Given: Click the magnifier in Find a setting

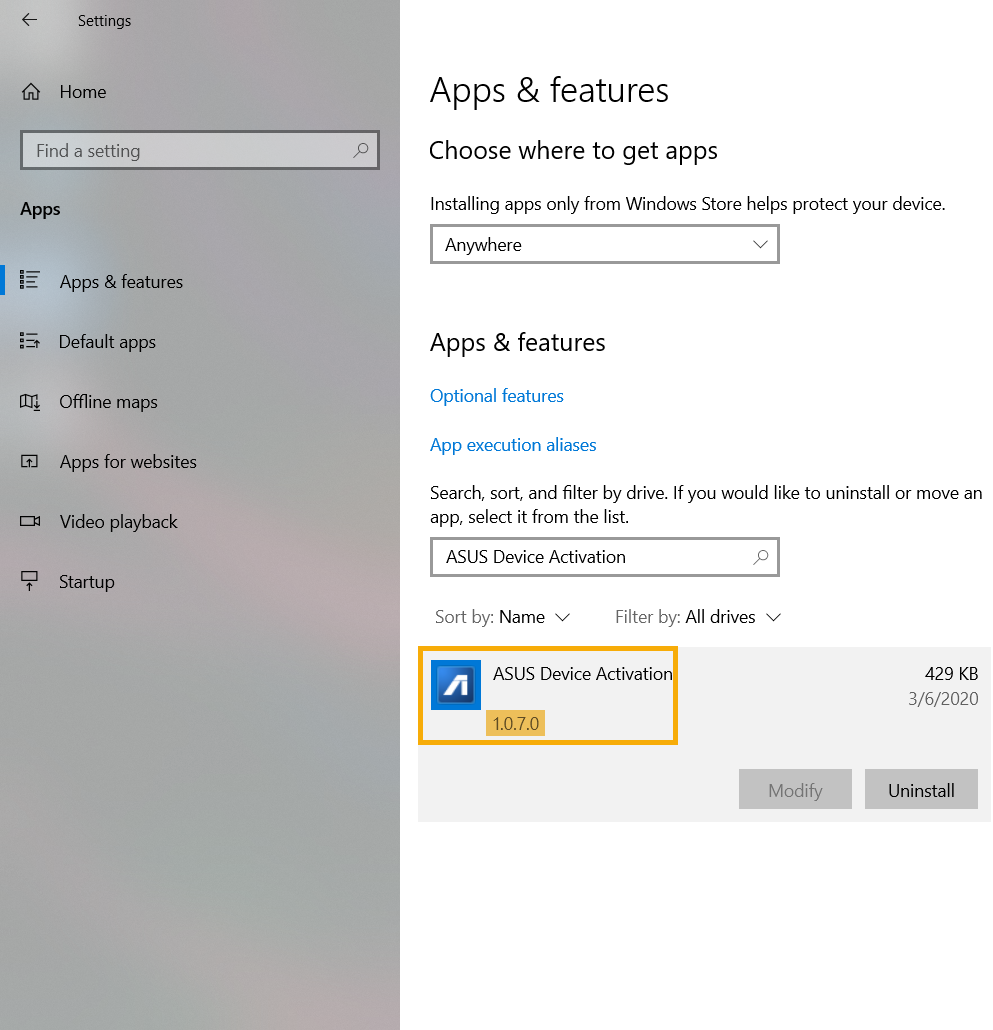Looking at the screenshot, I should (361, 150).
